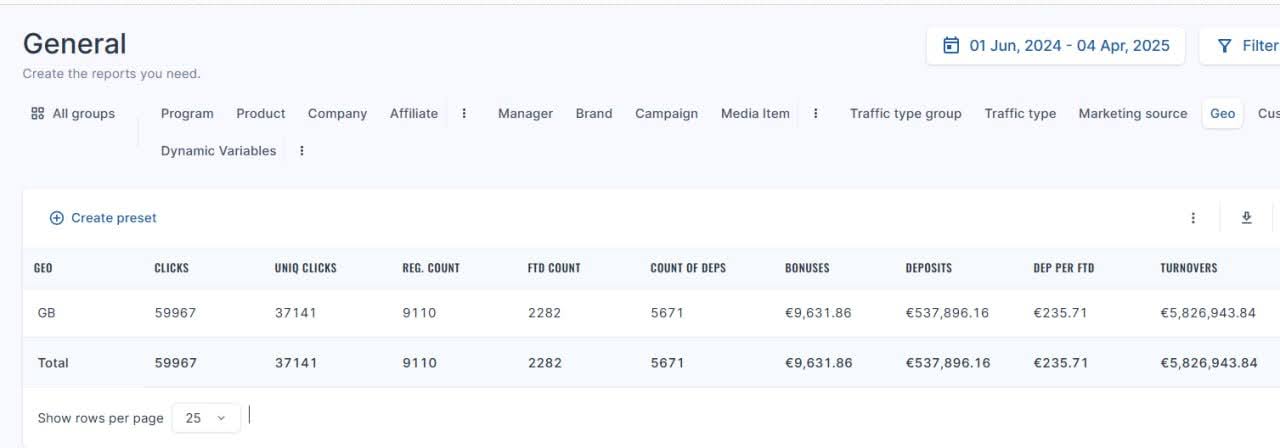
Task: Sort by the FTD COUNT column header
Action: [x=554, y=268]
